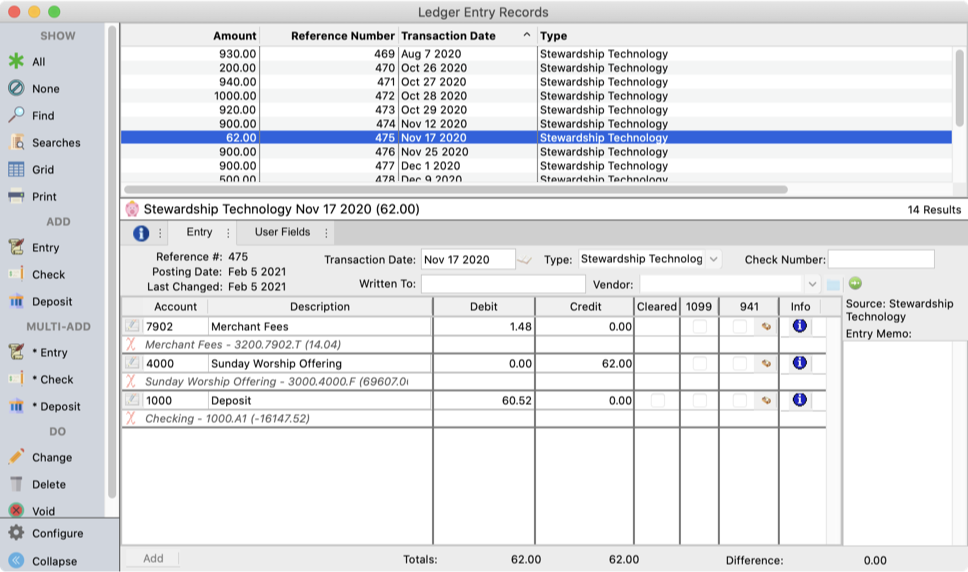
Task: Click info icon on Sunday Worship Offering row
Action: coord(799,363)
